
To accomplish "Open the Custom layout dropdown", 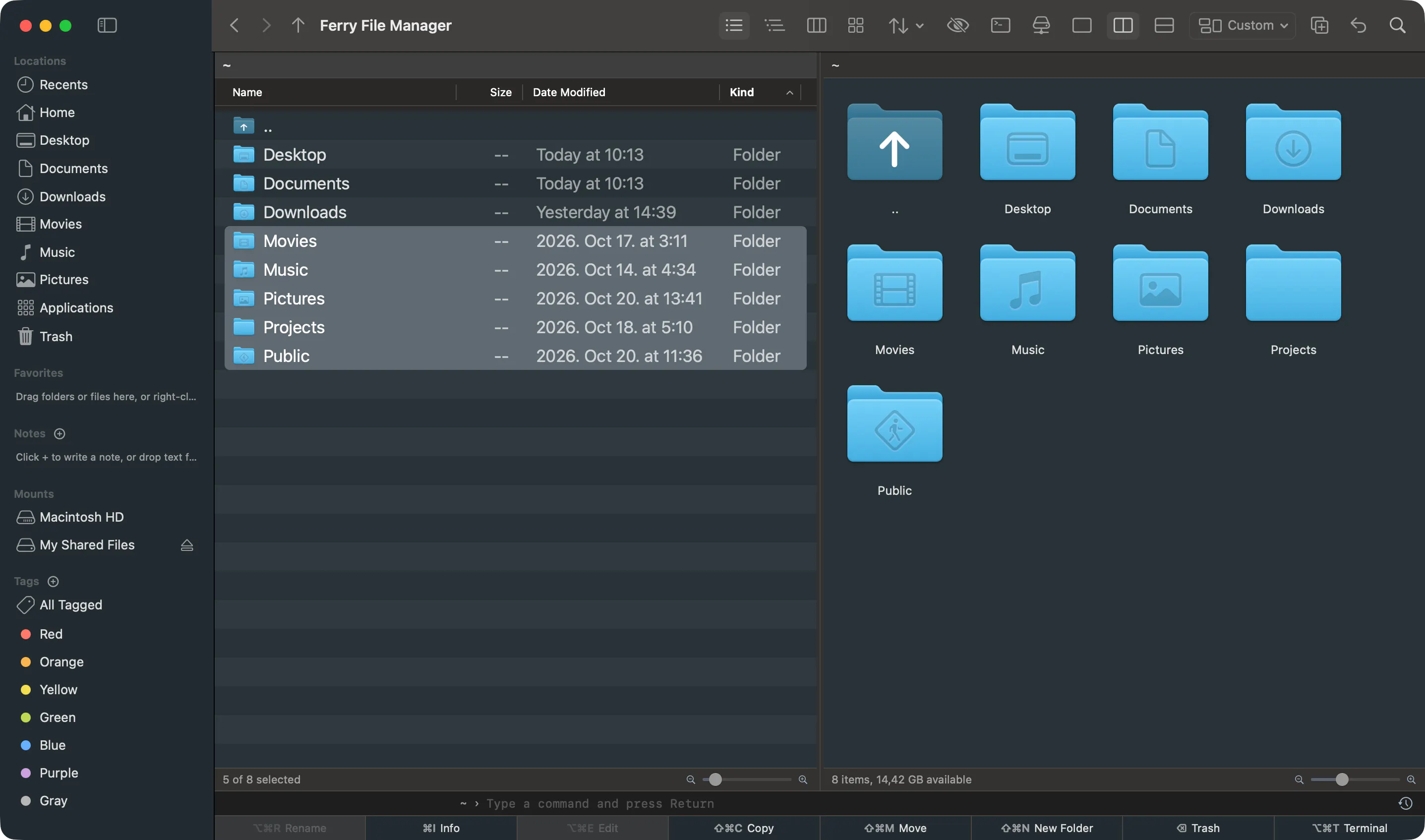I will coord(1242,25).
